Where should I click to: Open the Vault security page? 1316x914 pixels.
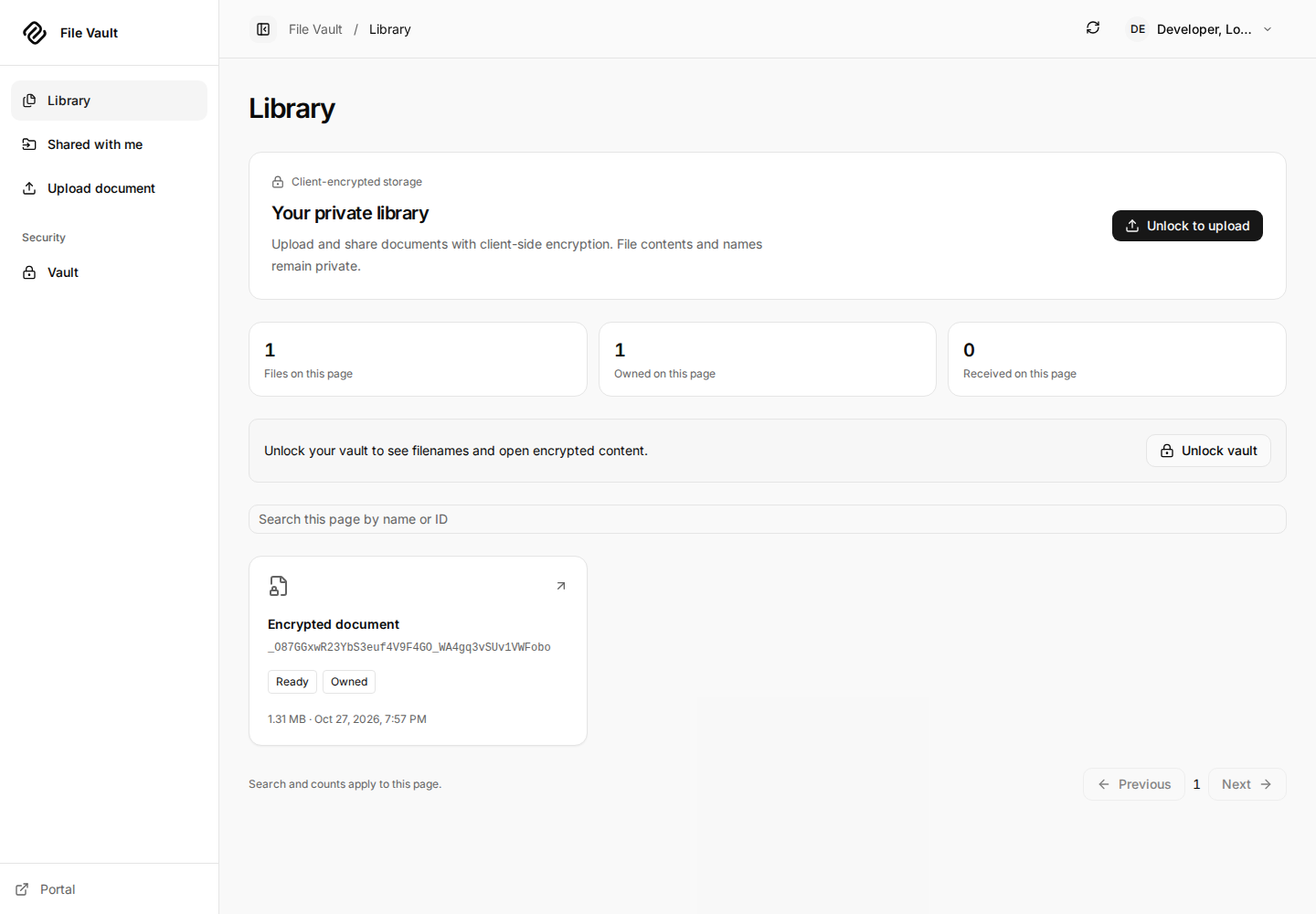click(x=109, y=272)
